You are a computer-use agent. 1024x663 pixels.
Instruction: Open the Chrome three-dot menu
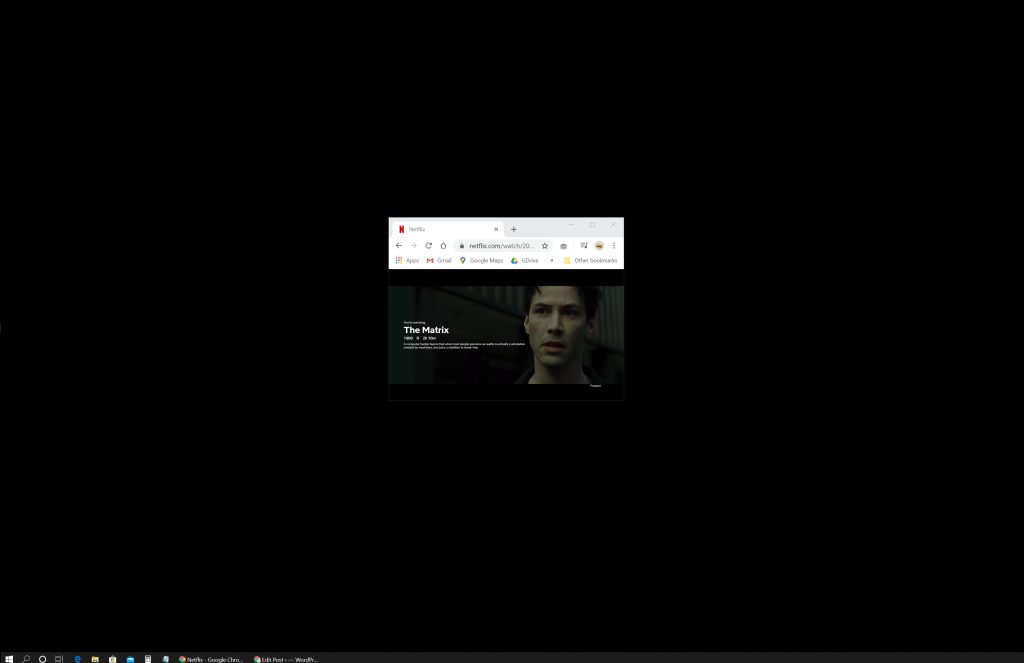tap(614, 245)
